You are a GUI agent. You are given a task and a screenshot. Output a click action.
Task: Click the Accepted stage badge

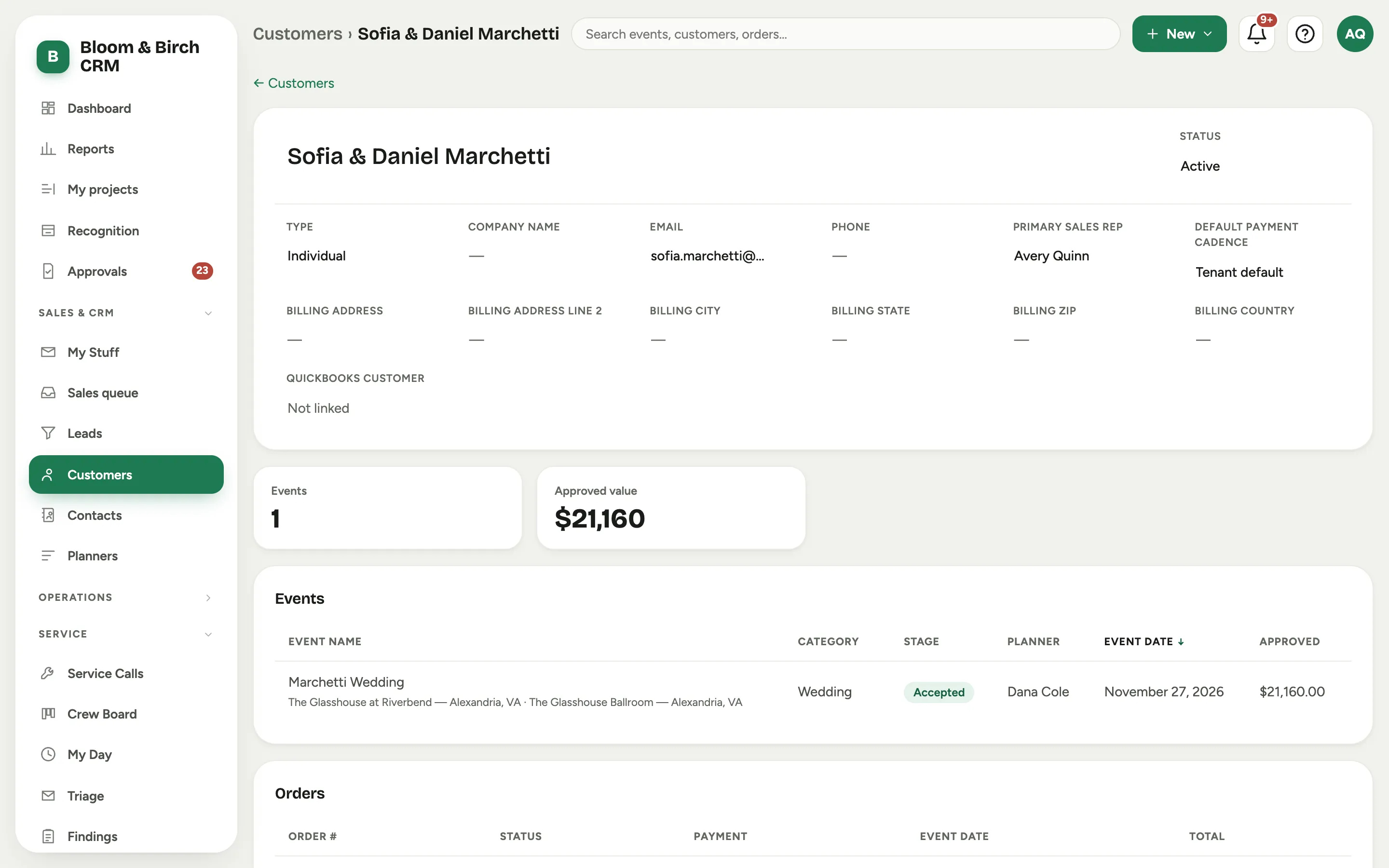click(939, 692)
